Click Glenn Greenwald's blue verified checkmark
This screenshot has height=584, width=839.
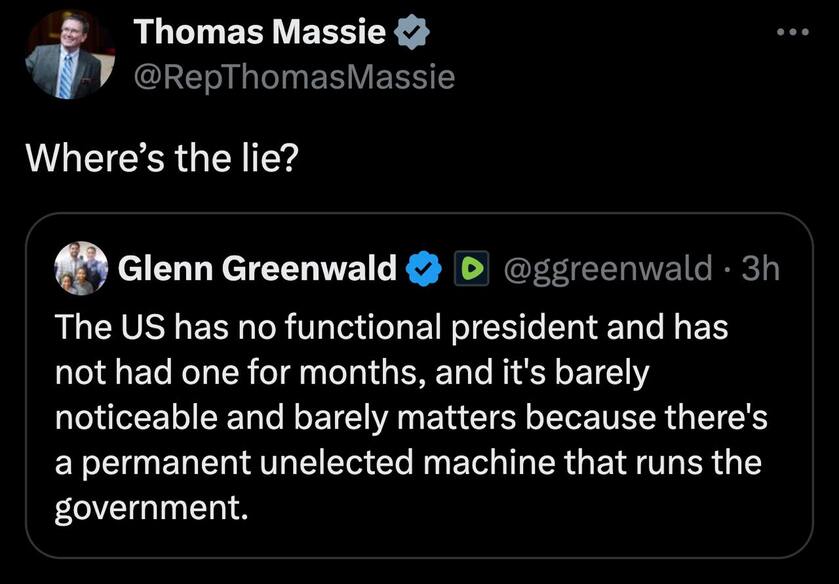pyautogui.click(x=424, y=268)
